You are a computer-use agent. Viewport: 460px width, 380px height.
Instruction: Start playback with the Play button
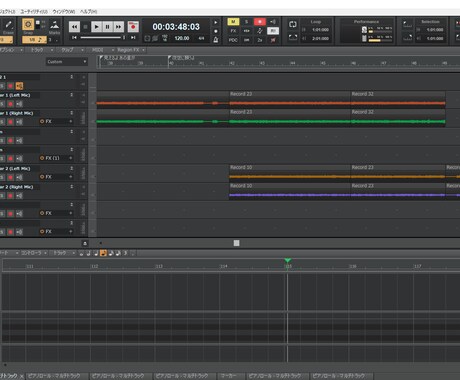tap(96, 27)
